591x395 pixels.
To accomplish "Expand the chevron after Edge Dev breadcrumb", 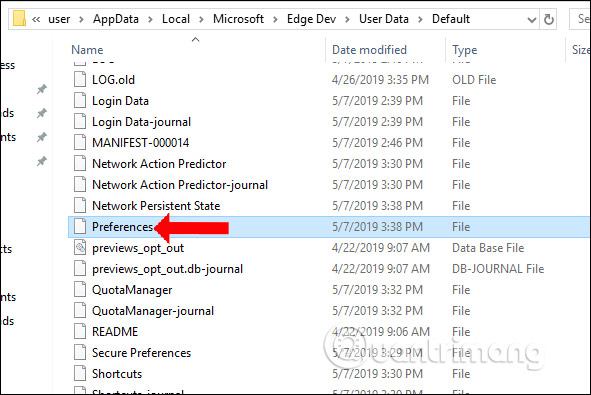I will click(x=347, y=19).
